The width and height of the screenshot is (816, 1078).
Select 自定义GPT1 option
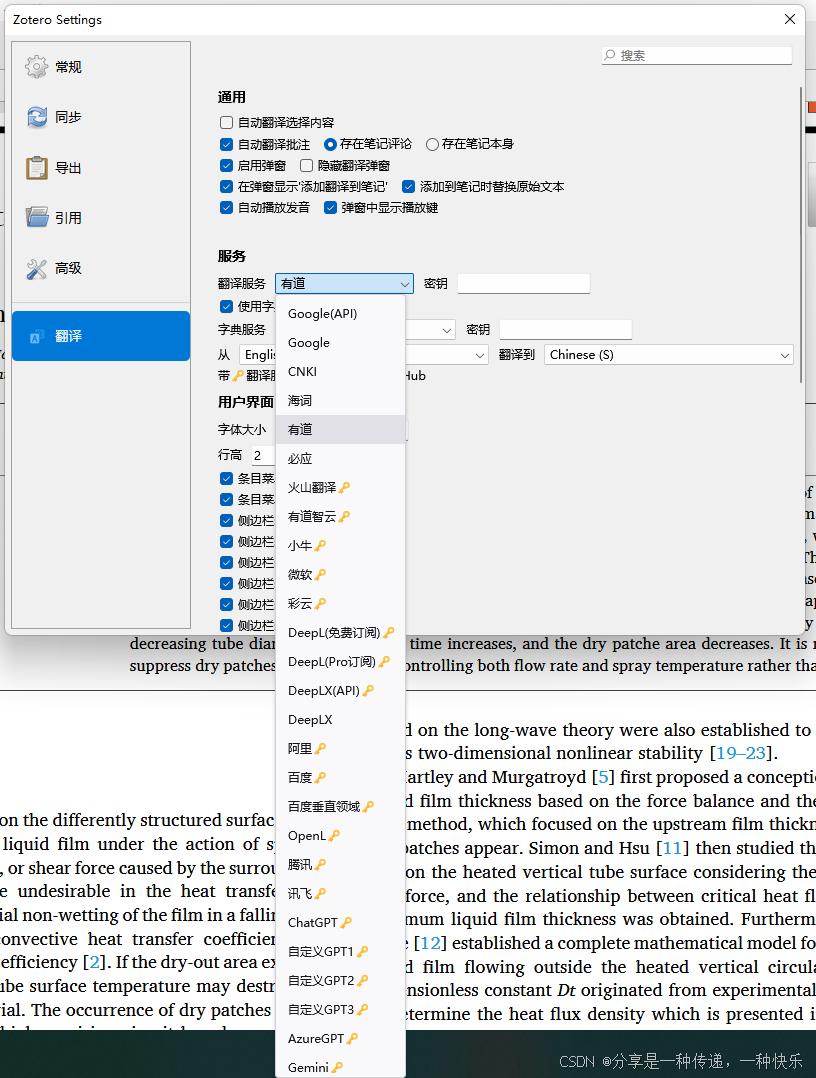340,952
